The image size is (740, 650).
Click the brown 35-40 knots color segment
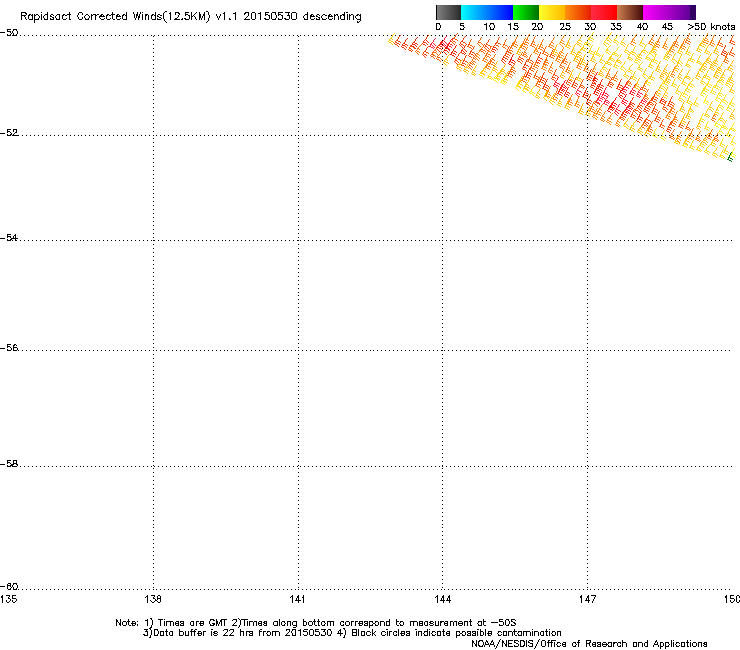coord(630,12)
